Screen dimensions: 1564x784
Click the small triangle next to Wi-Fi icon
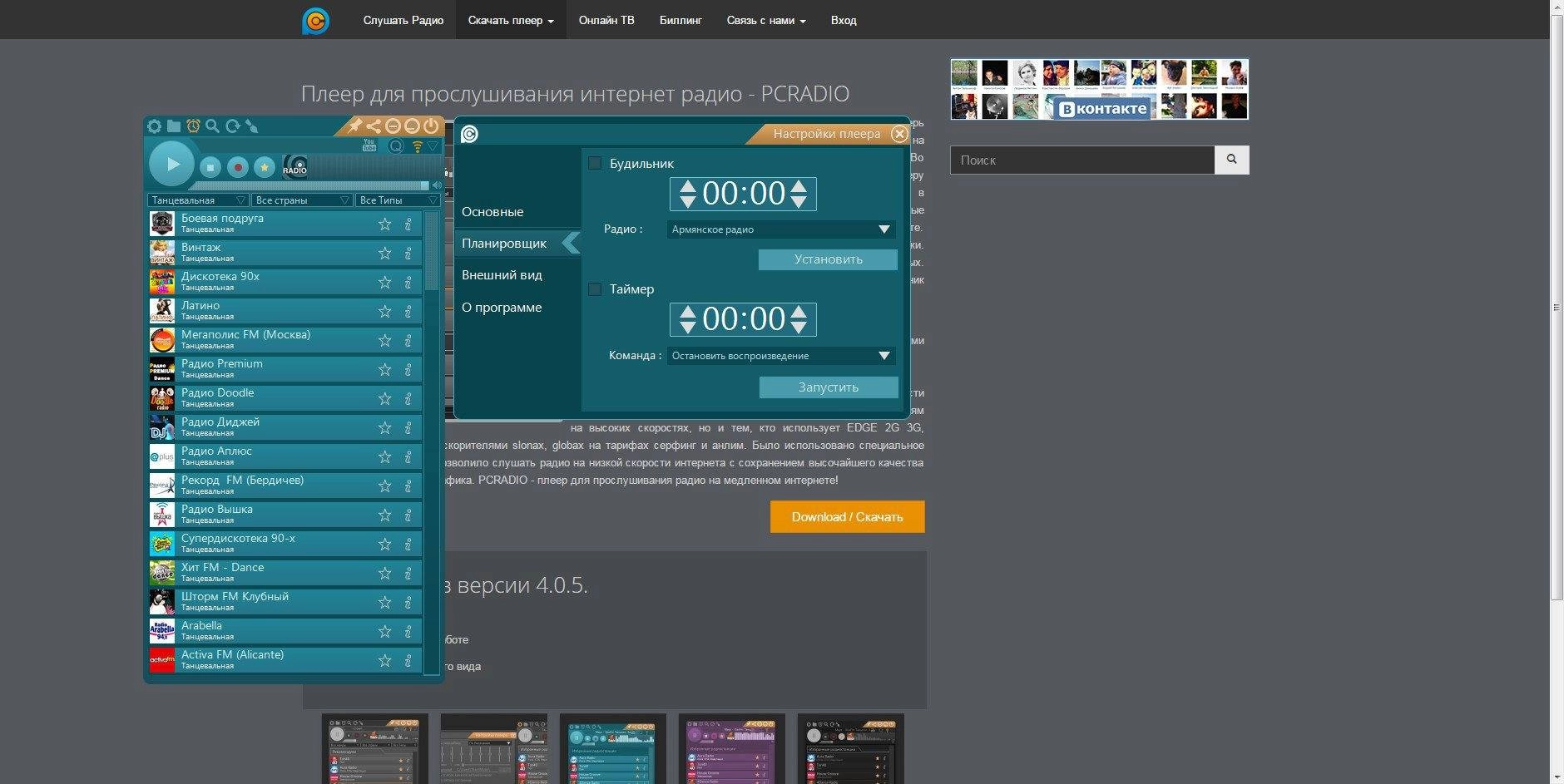(x=433, y=146)
